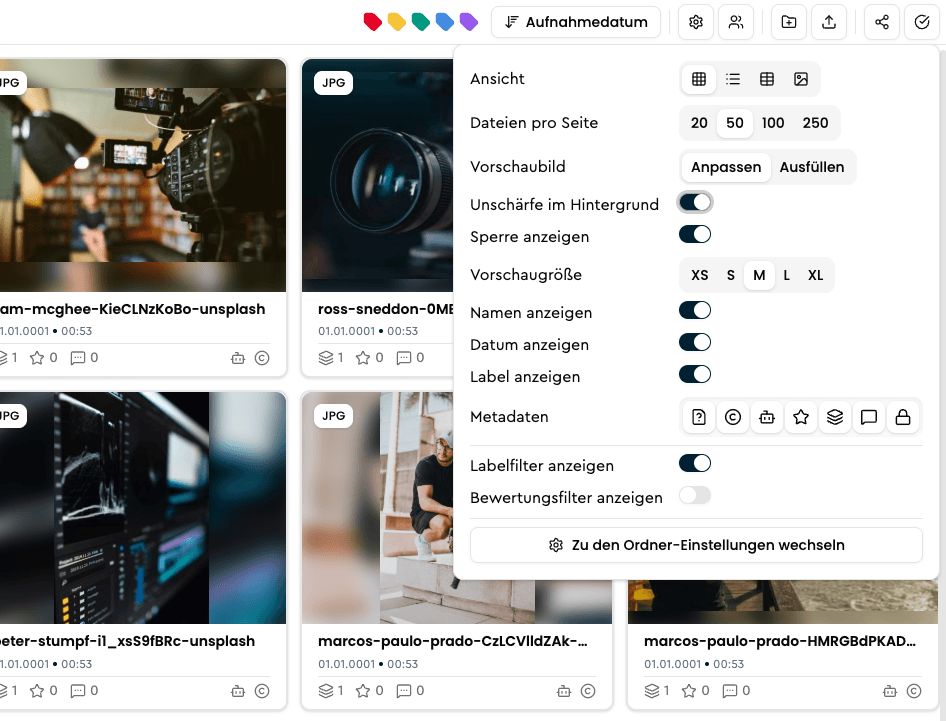
Task: Click the upload icon in toolbar
Action: coord(829,22)
